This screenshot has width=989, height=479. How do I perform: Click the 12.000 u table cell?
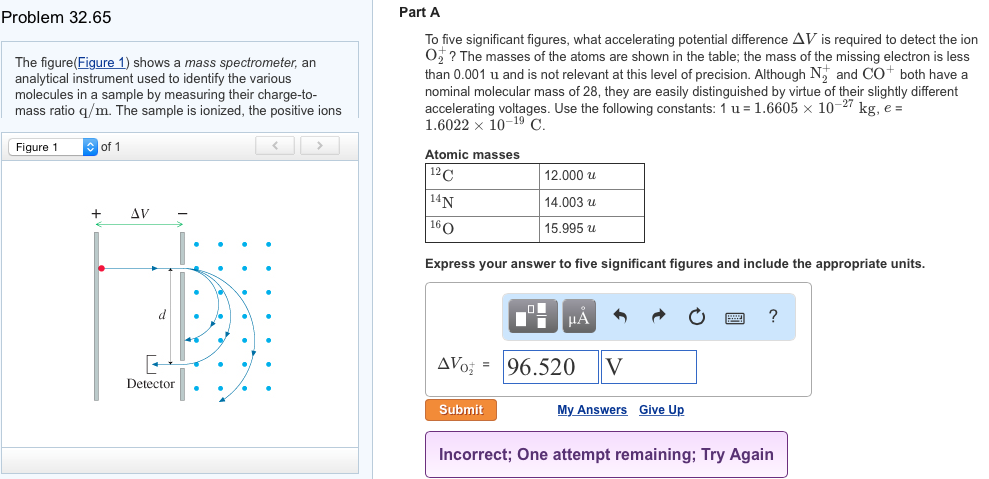[x=592, y=176]
